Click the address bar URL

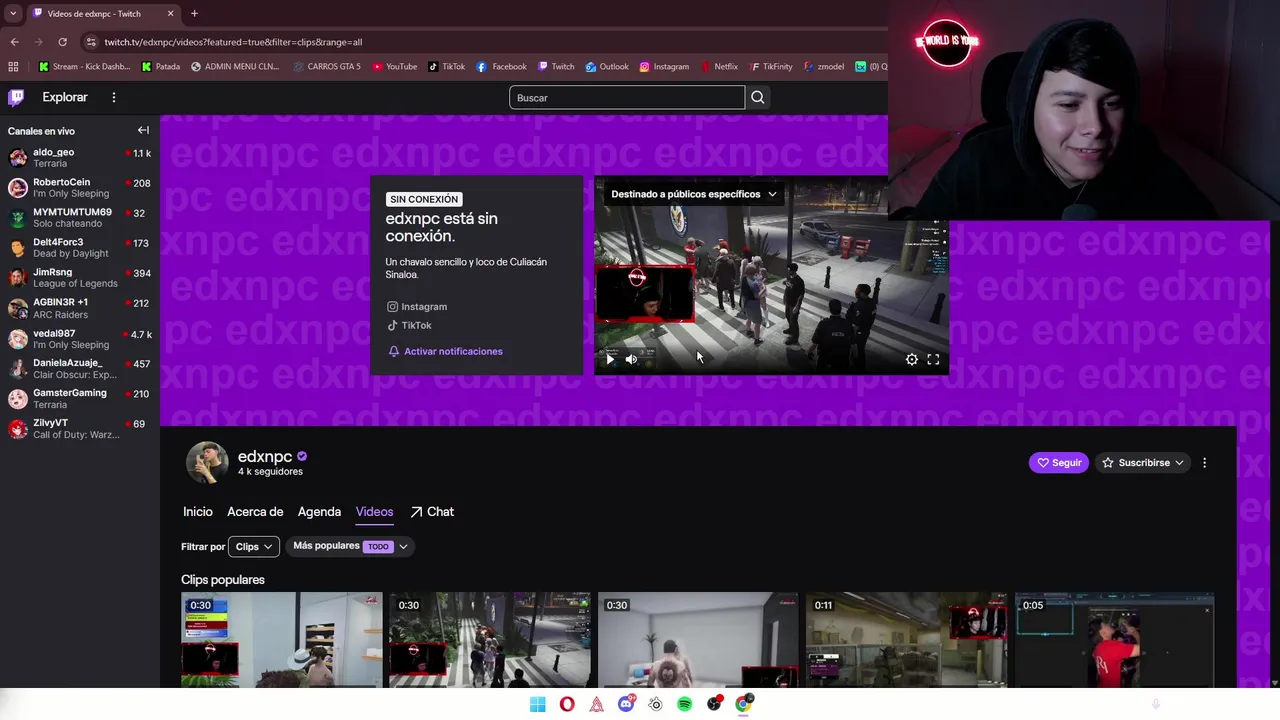click(x=233, y=42)
